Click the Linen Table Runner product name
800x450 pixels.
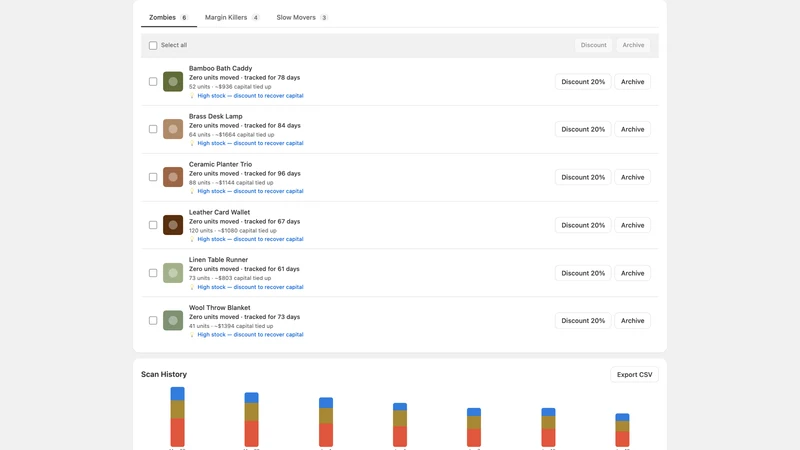point(218,260)
